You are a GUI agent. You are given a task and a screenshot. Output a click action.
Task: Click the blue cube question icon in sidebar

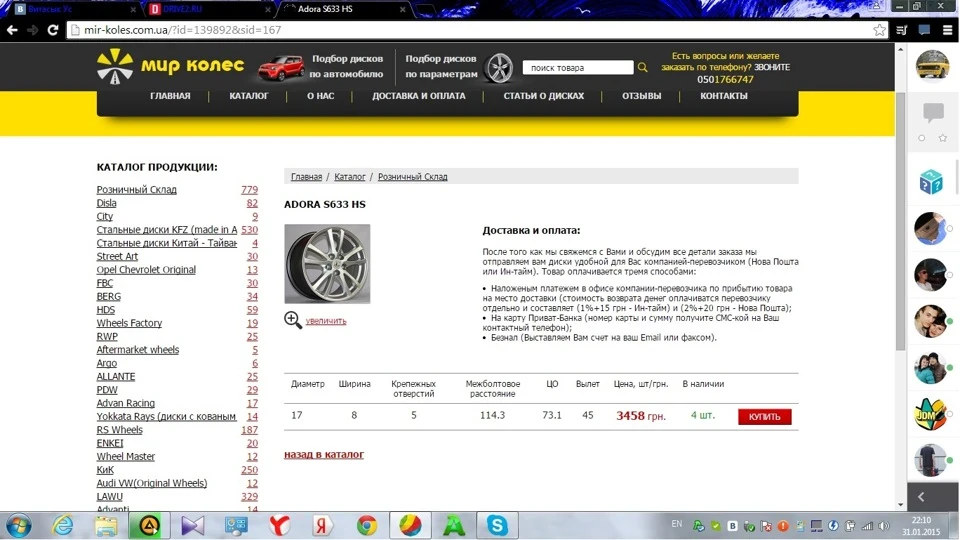point(931,182)
